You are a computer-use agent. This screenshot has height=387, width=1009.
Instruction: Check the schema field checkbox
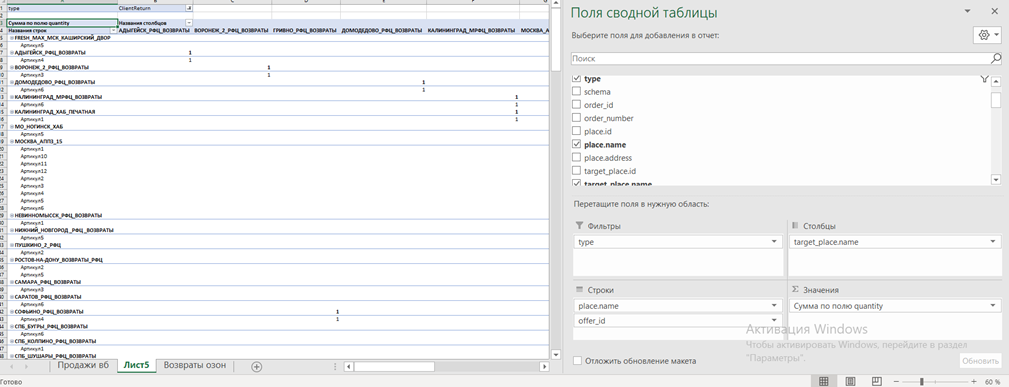tap(577, 92)
